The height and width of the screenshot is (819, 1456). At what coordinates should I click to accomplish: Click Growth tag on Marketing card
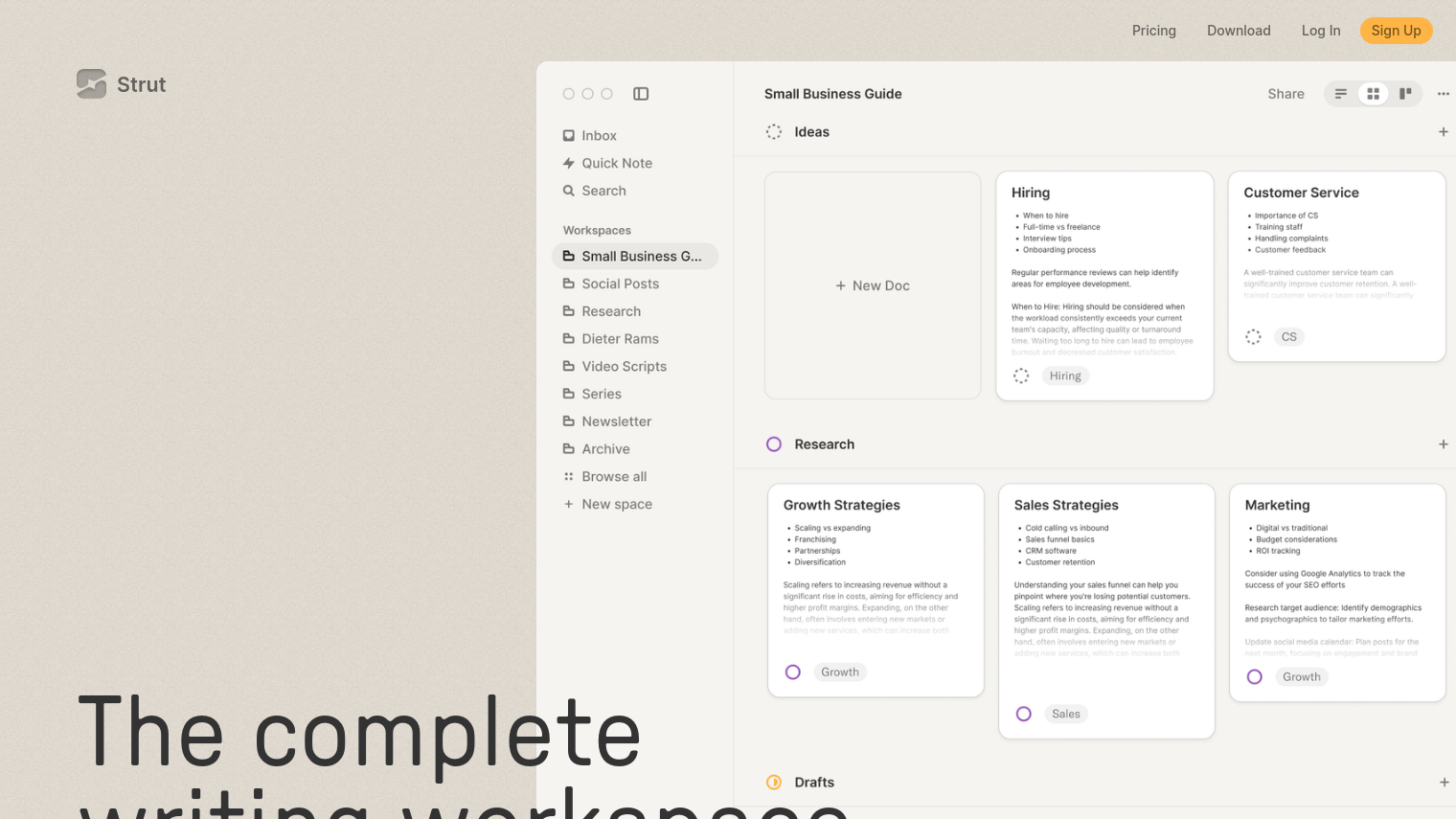coord(1302,677)
